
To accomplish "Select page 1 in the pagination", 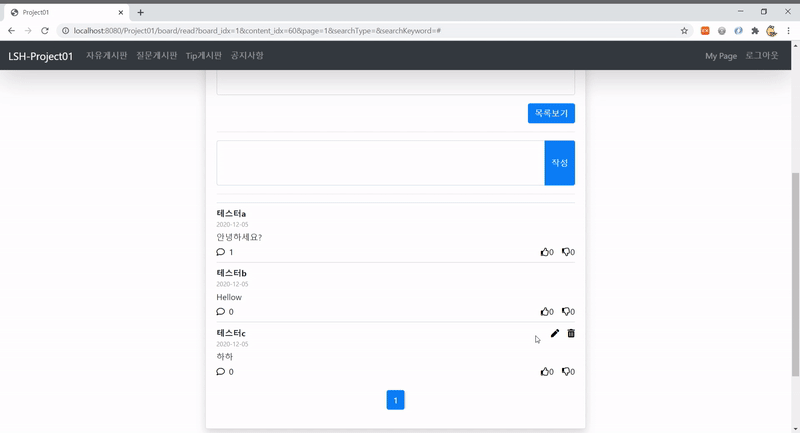I will coord(395,400).
